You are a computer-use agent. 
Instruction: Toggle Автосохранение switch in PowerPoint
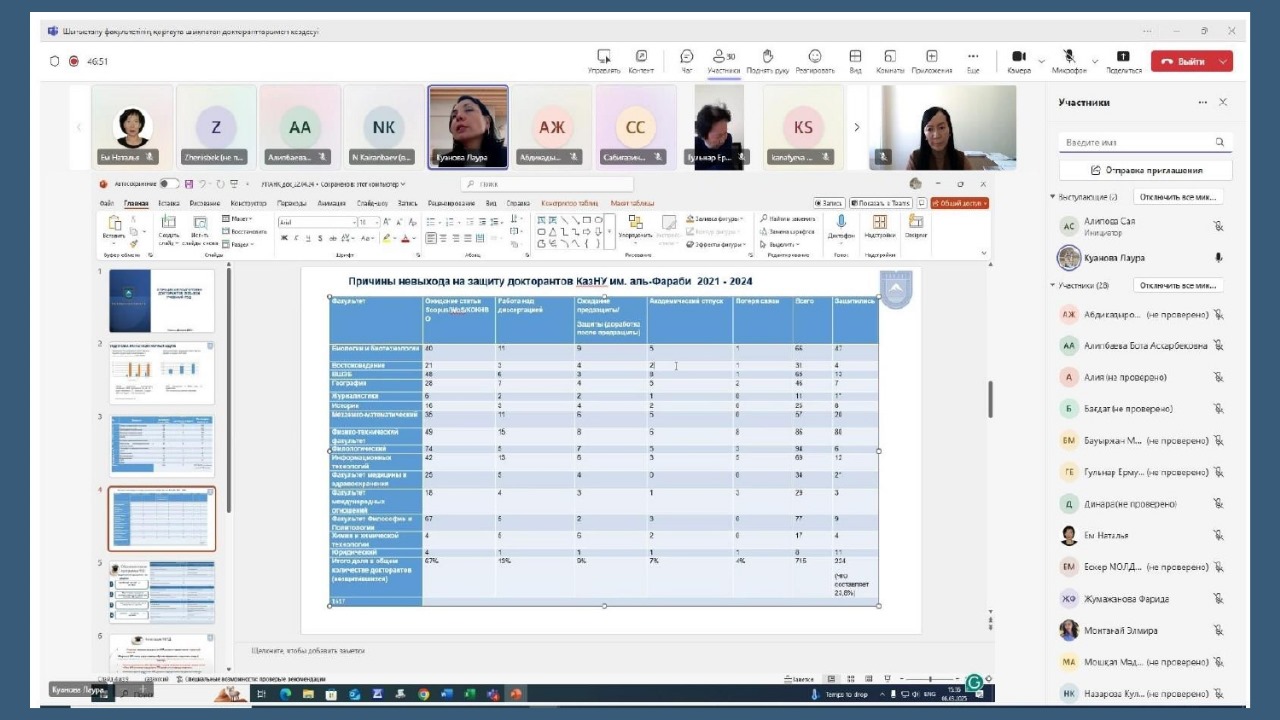[x=169, y=184]
